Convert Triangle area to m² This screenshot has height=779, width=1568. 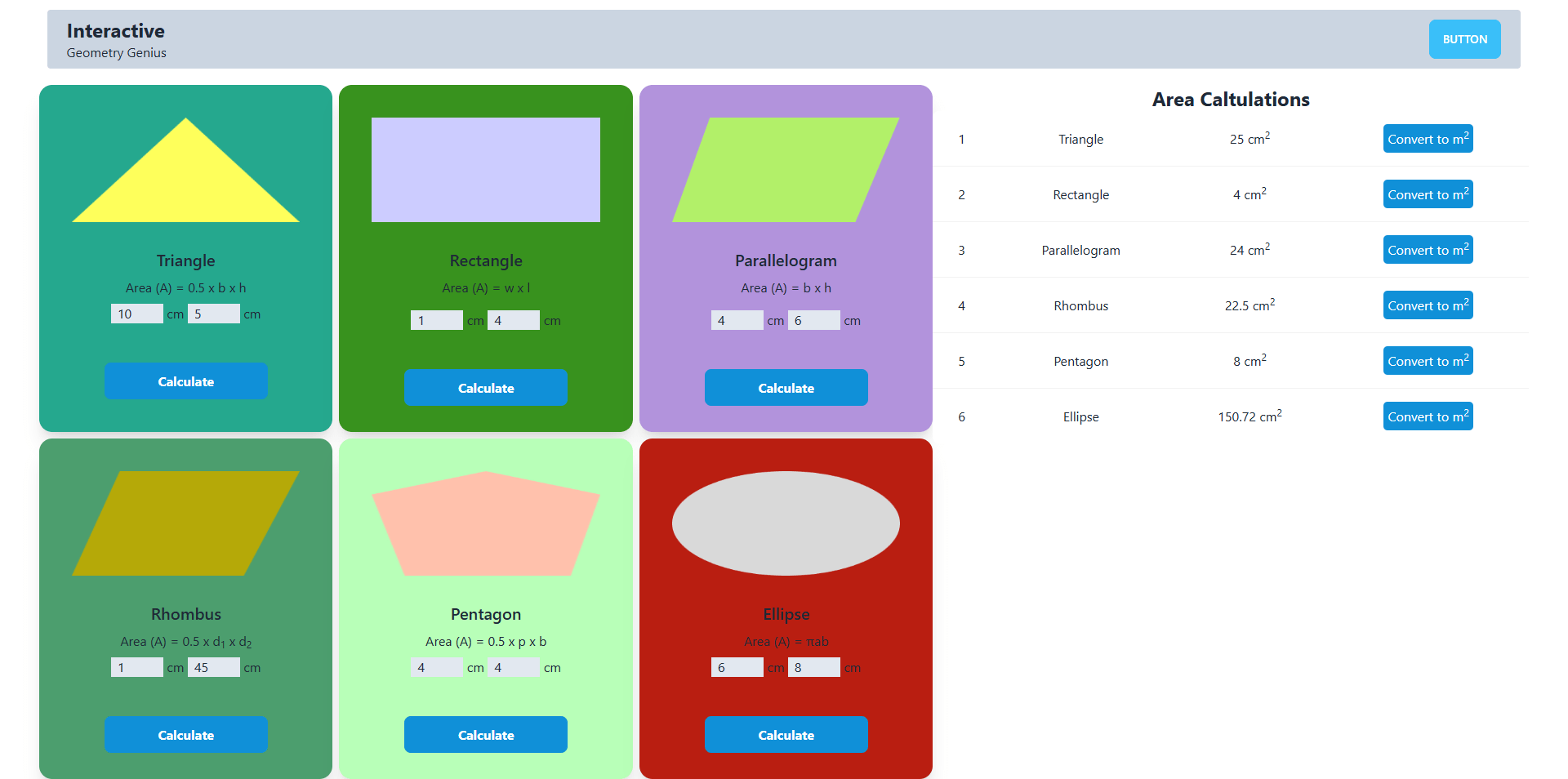tap(1428, 139)
